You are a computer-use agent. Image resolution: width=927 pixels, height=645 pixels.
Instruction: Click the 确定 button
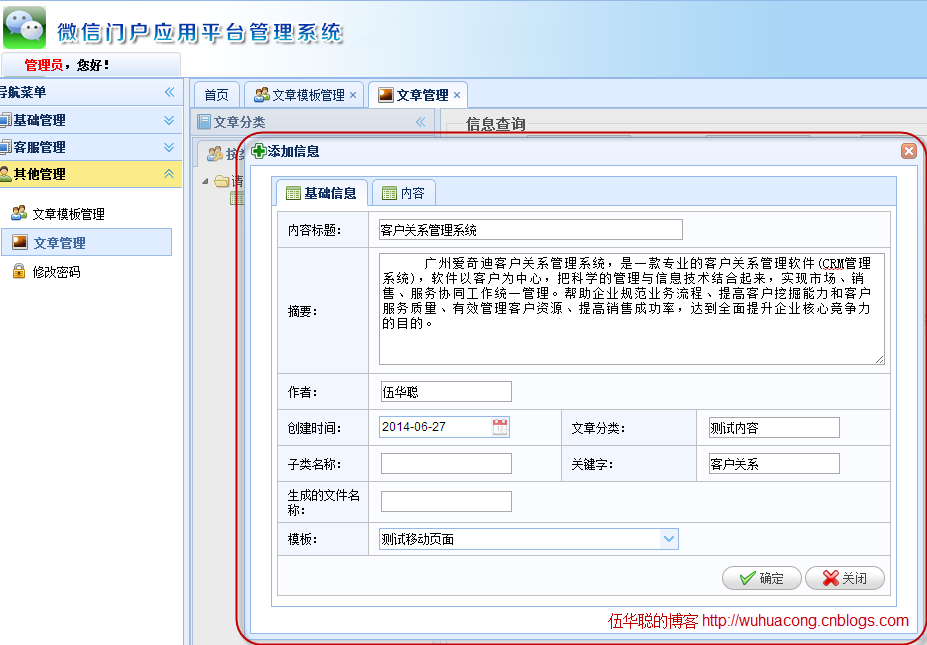click(x=761, y=578)
